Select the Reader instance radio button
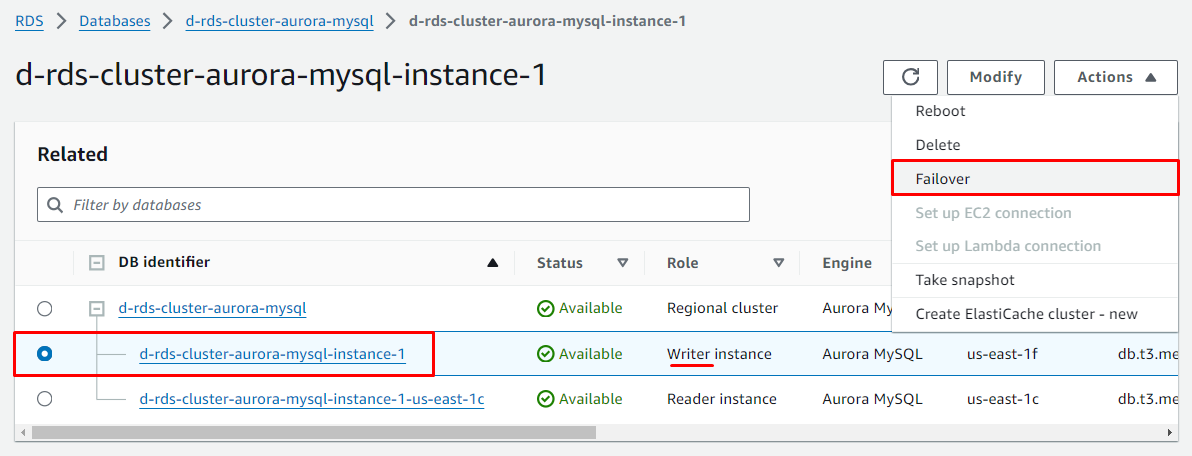The width and height of the screenshot is (1192, 456). [45, 399]
